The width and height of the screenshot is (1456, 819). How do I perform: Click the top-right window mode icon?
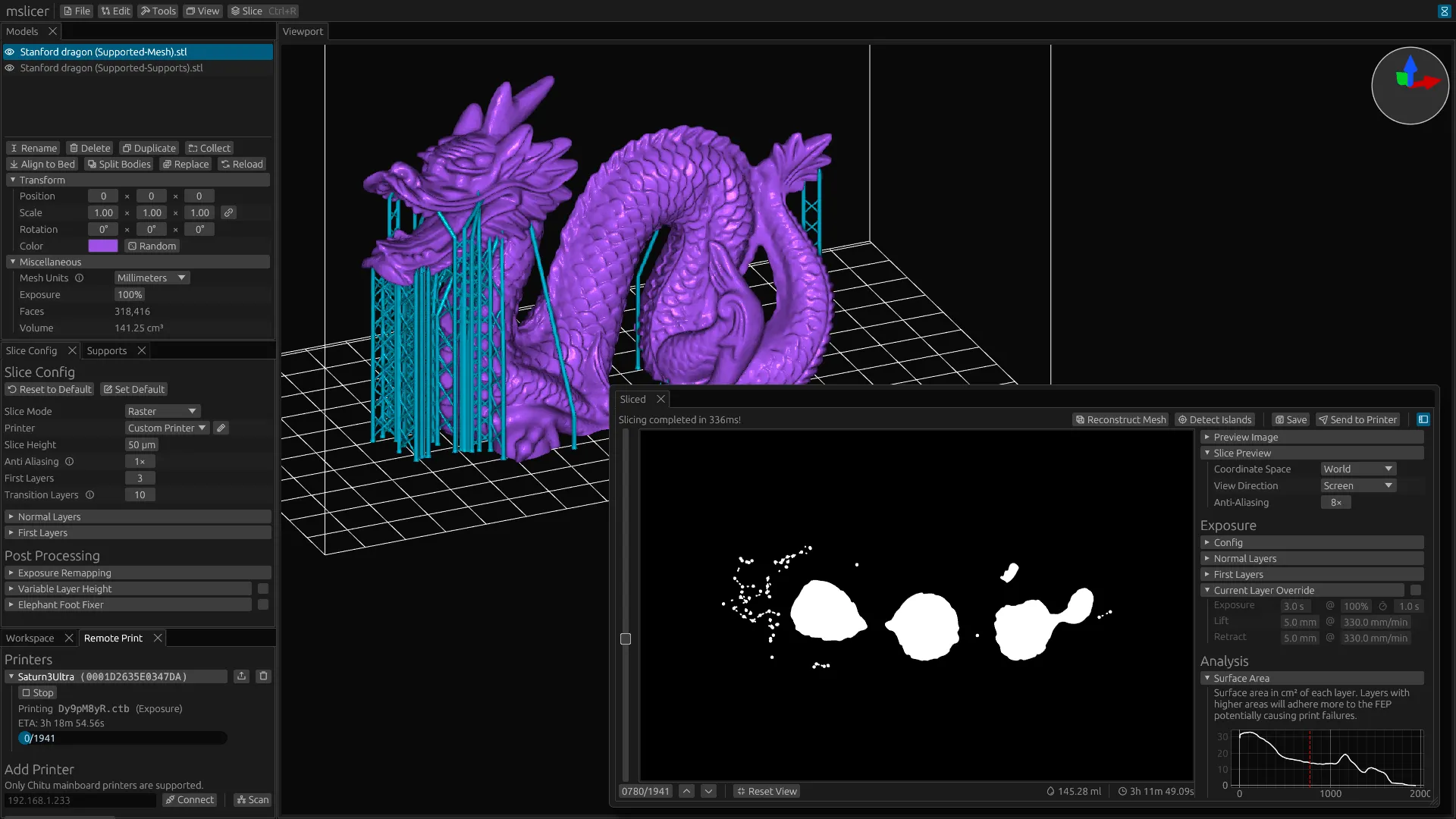pos(1444,11)
